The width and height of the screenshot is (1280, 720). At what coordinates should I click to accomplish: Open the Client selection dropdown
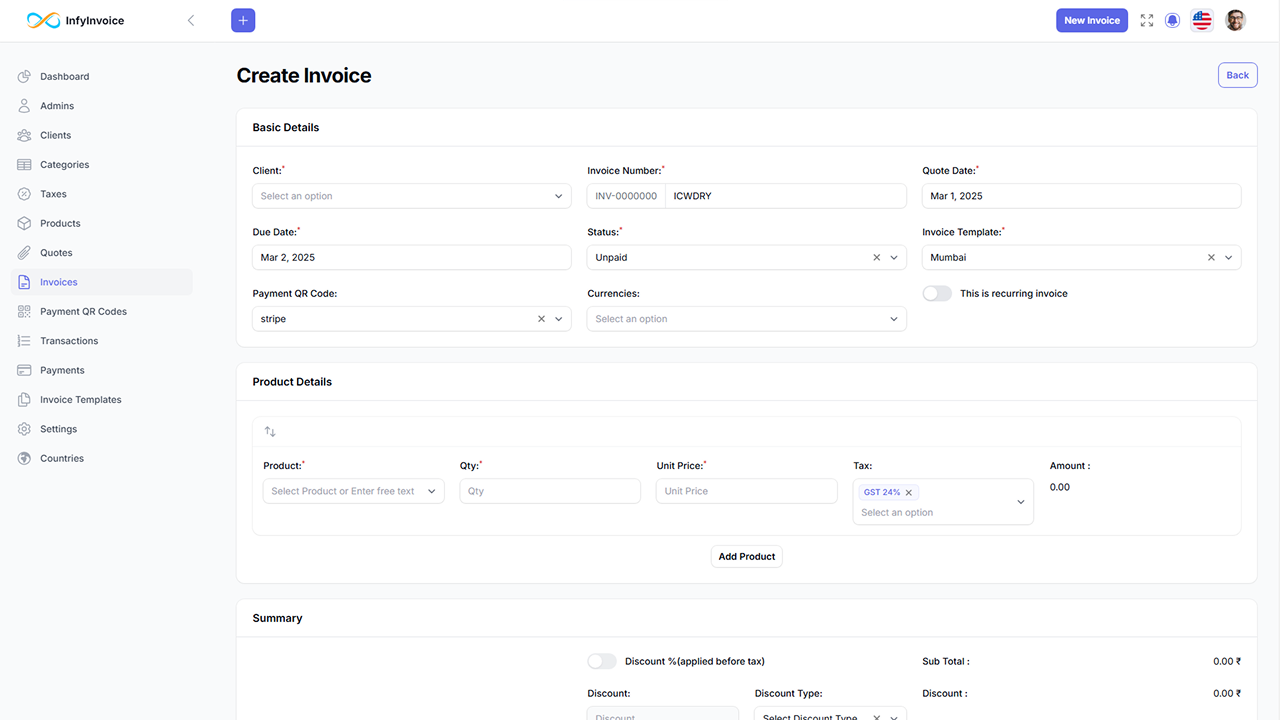(411, 195)
